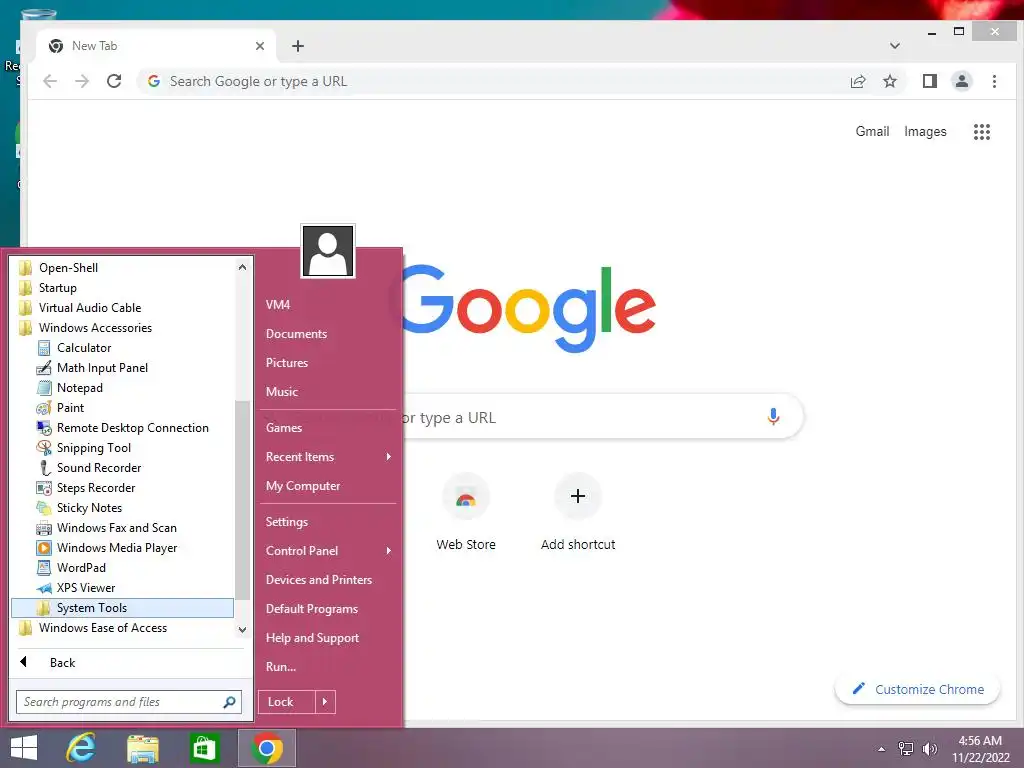This screenshot has height=768, width=1024.
Task: Open the Chrome tab search chevron
Action: [895, 46]
